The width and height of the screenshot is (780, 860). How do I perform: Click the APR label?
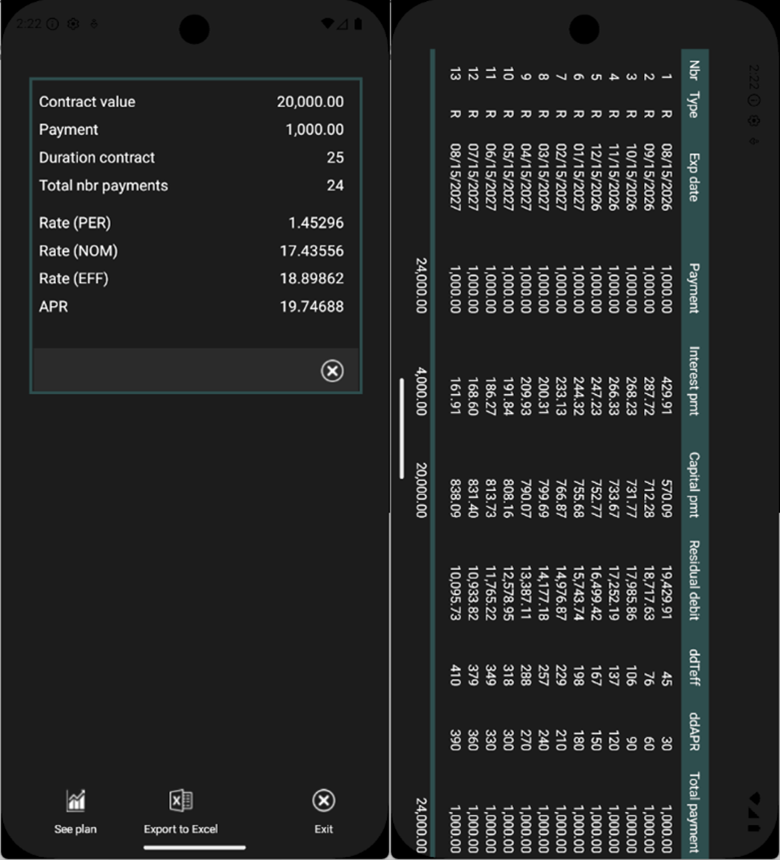(x=53, y=307)
